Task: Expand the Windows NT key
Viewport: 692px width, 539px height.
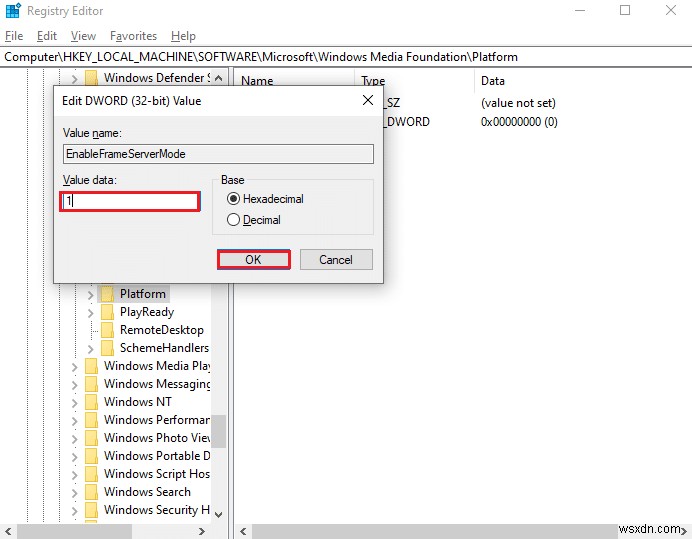Action: click(75, 403)
